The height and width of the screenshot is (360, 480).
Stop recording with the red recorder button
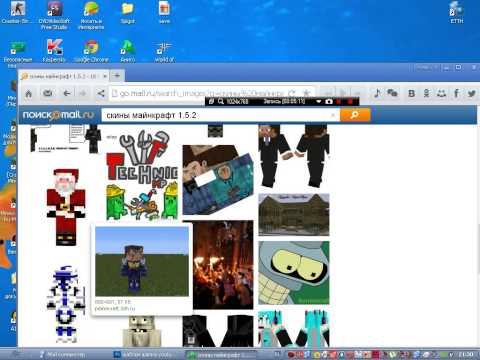[x=350, y=101]
